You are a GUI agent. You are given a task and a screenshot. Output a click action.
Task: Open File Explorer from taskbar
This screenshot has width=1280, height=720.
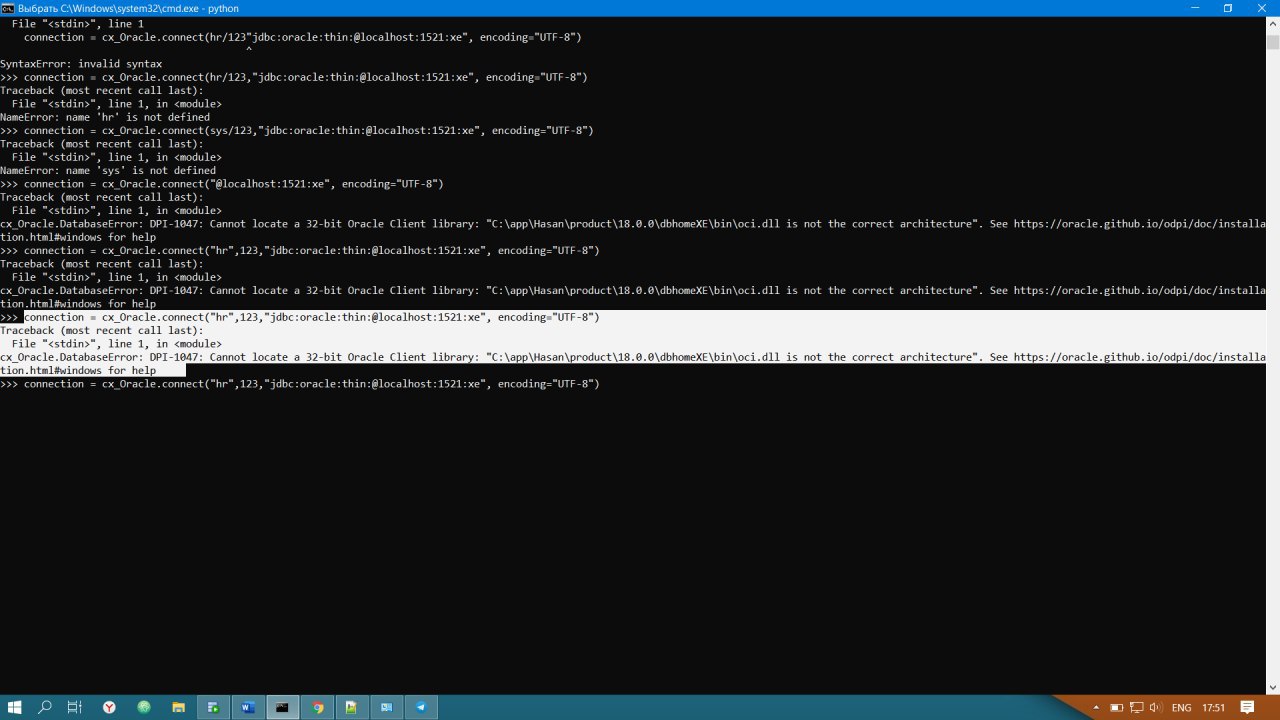pyautogui.click(x=178, y=707)
